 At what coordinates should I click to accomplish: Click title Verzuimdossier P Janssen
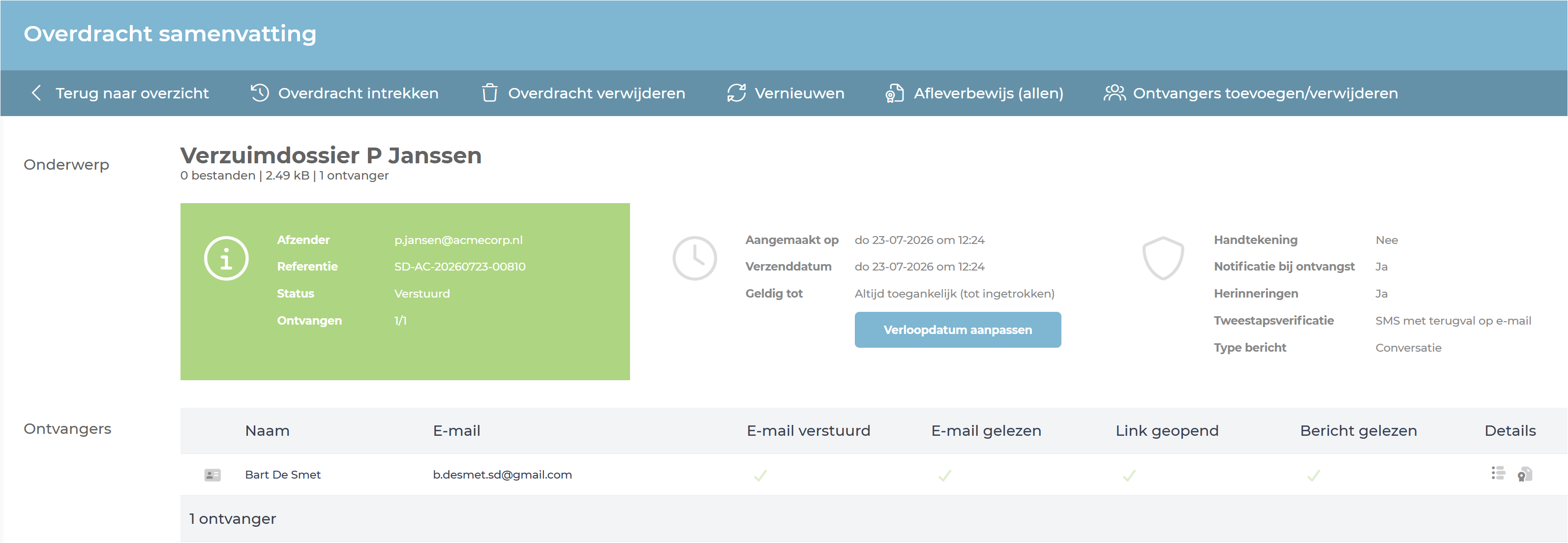coord(331,155)
